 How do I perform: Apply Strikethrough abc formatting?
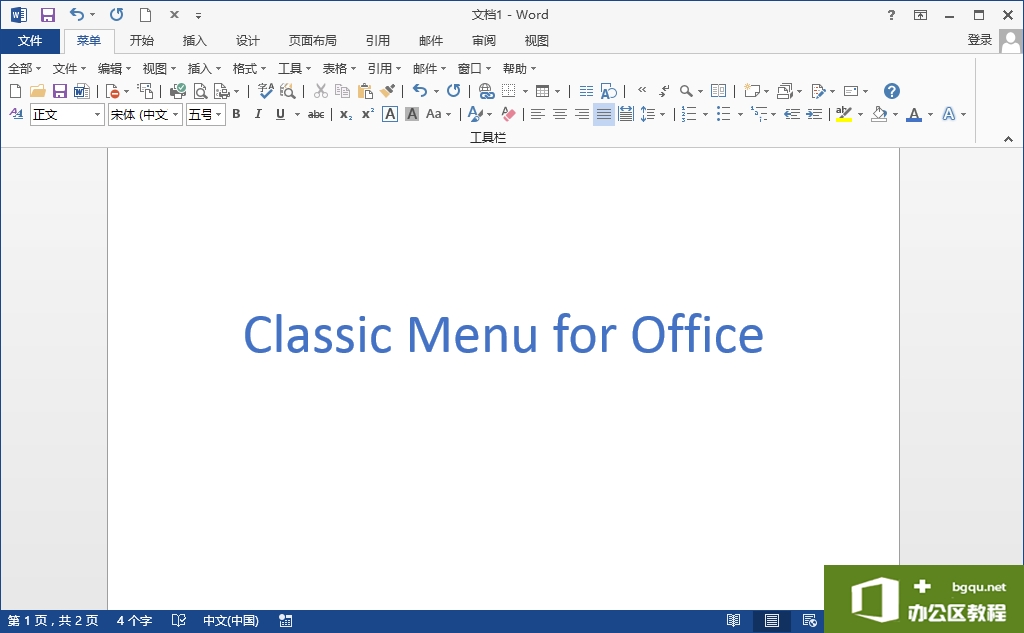tap(316, 114)
